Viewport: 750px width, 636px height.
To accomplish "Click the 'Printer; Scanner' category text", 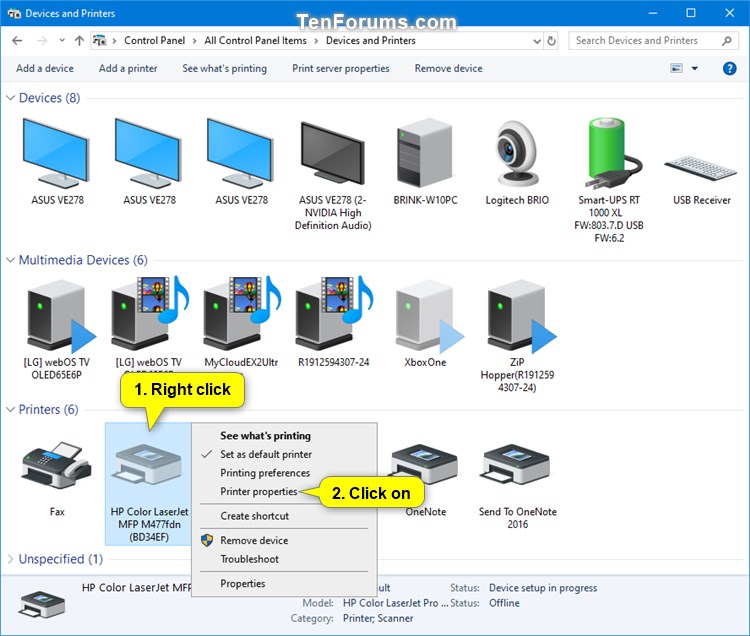I will 378,618.
